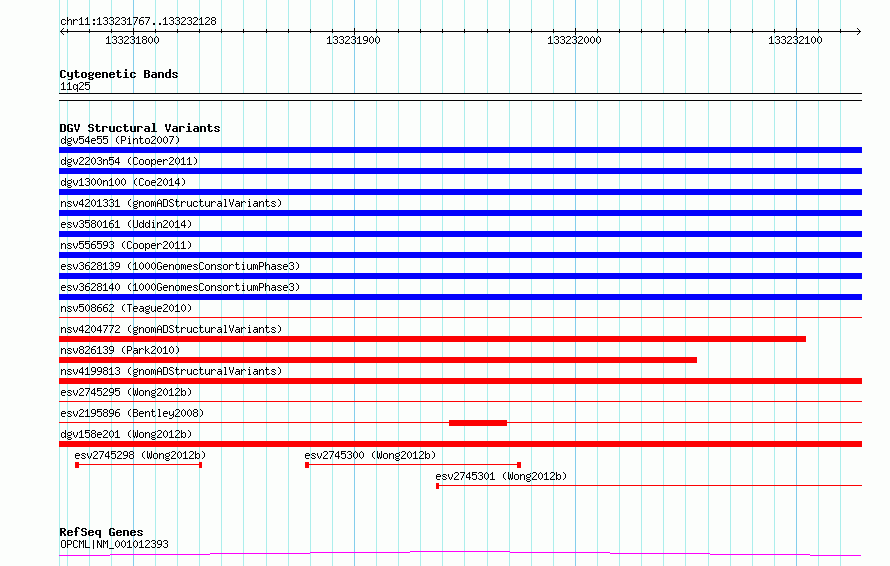Open the nsv4199813 (gnomADStructuralVariants) label
Viewport: 890px width, 566px height.
[x=171, y=371]
